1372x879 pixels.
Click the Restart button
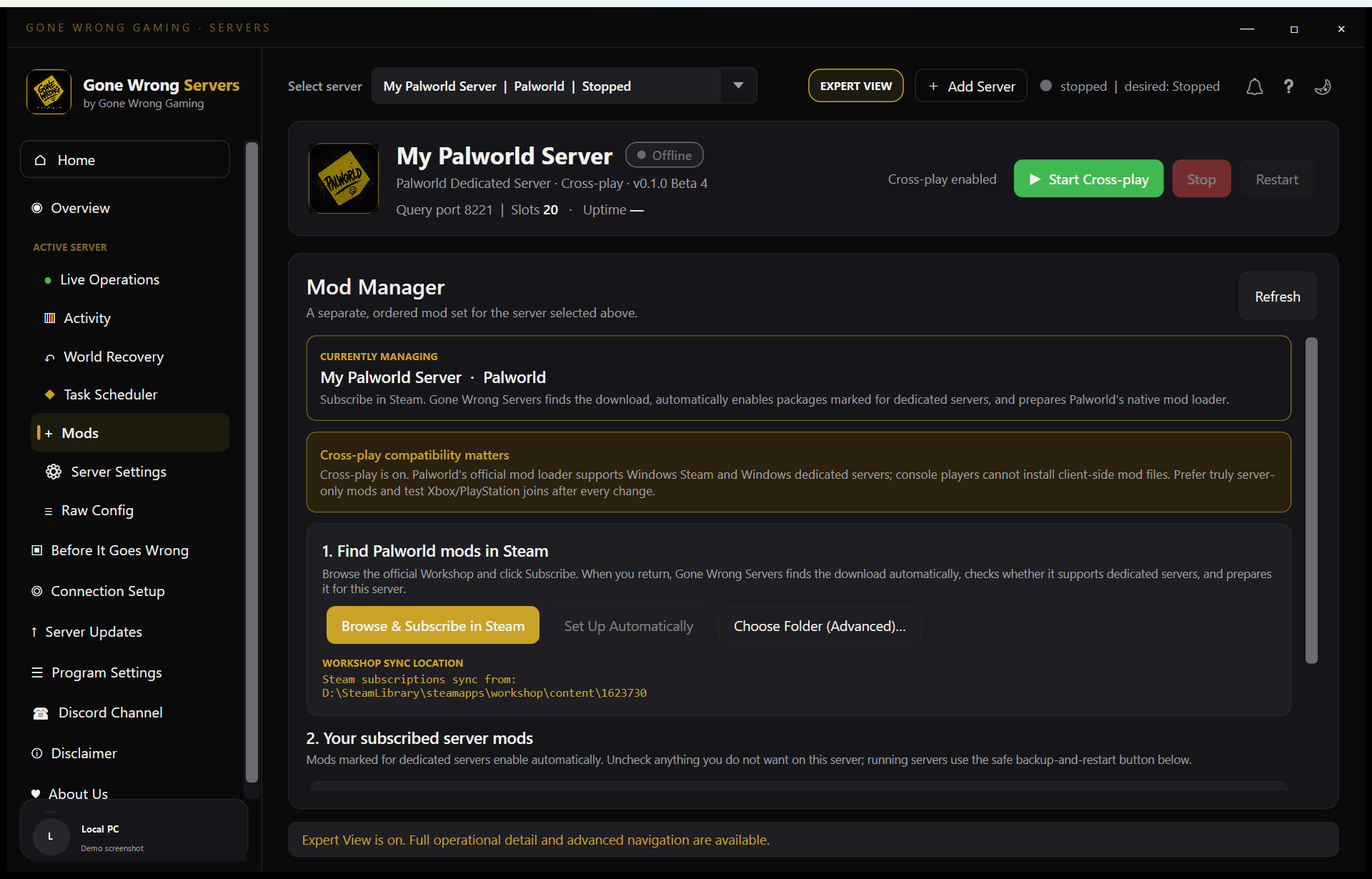click(1277, 179)
